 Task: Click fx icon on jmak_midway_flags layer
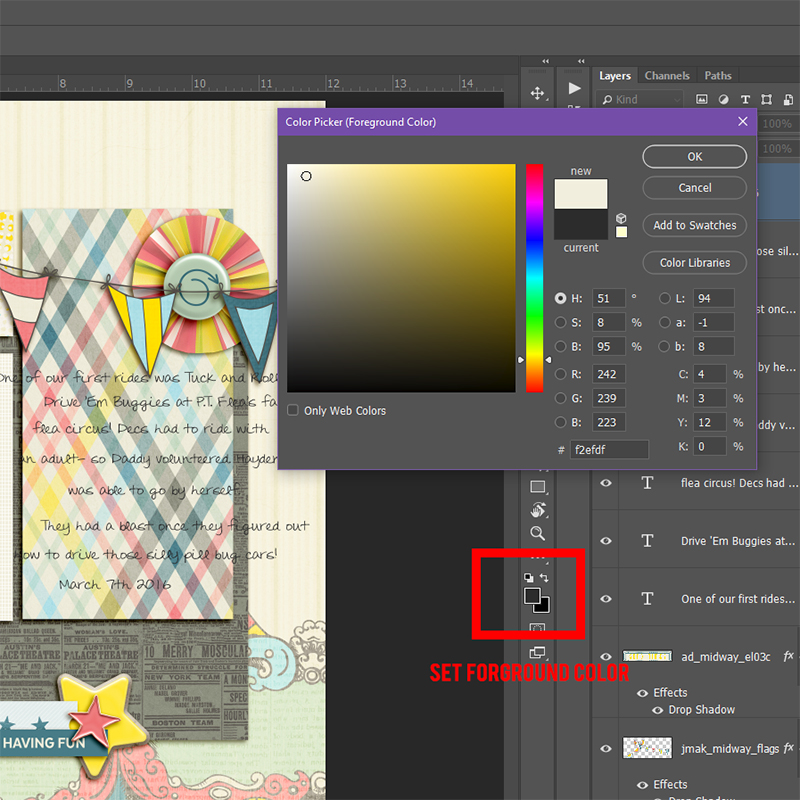coord(788,748)
